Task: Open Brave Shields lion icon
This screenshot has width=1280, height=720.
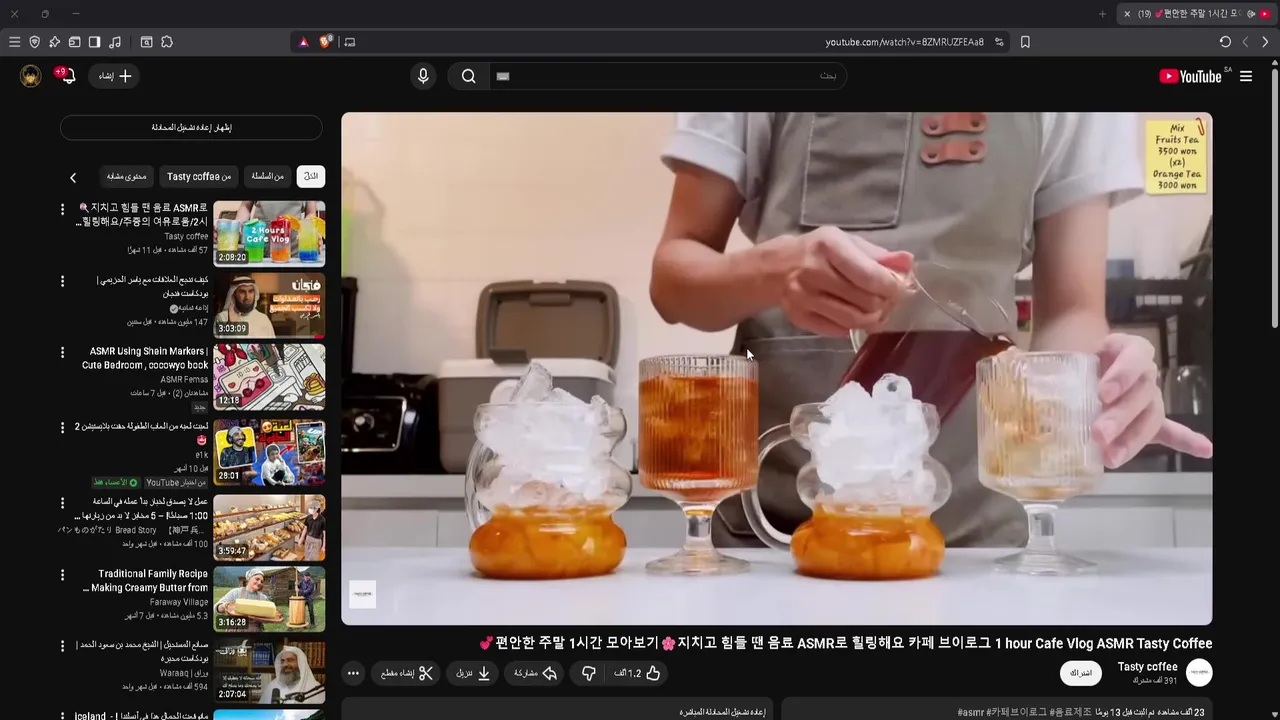Action: [326, 42]
